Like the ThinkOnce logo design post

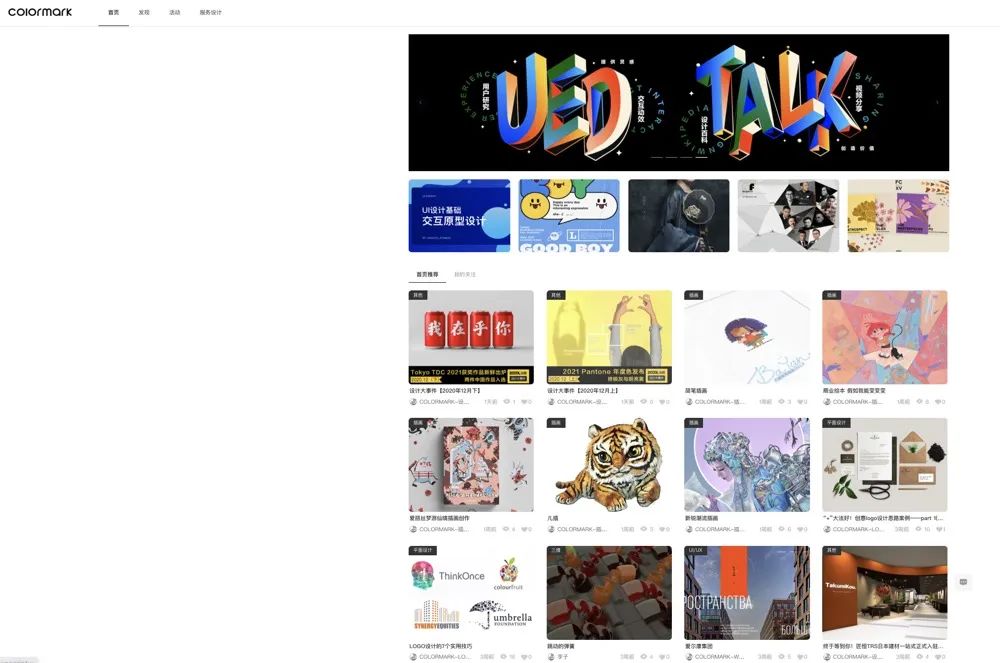[x=524, y=657]
